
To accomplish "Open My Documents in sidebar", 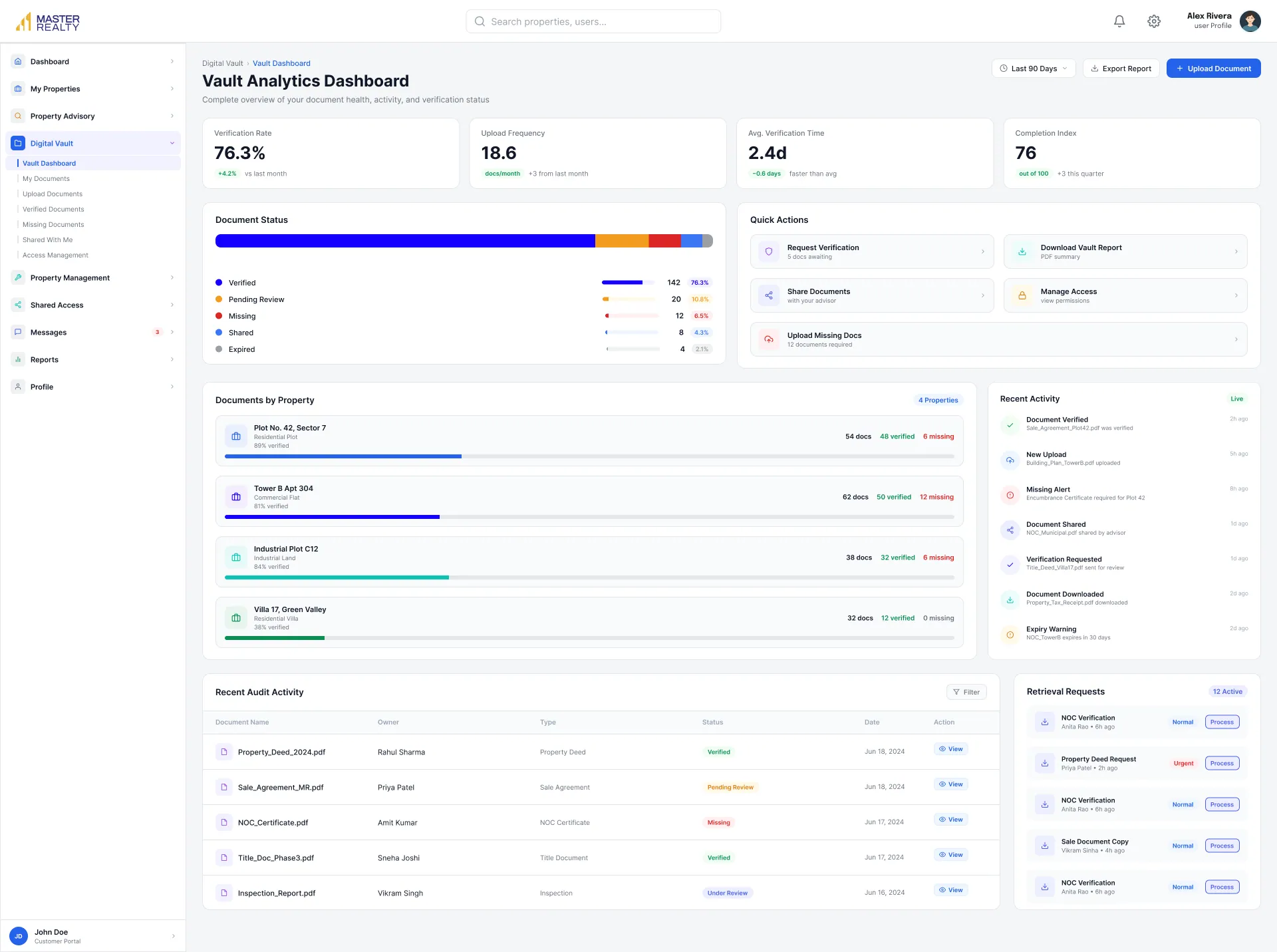I will click(46, 178).
